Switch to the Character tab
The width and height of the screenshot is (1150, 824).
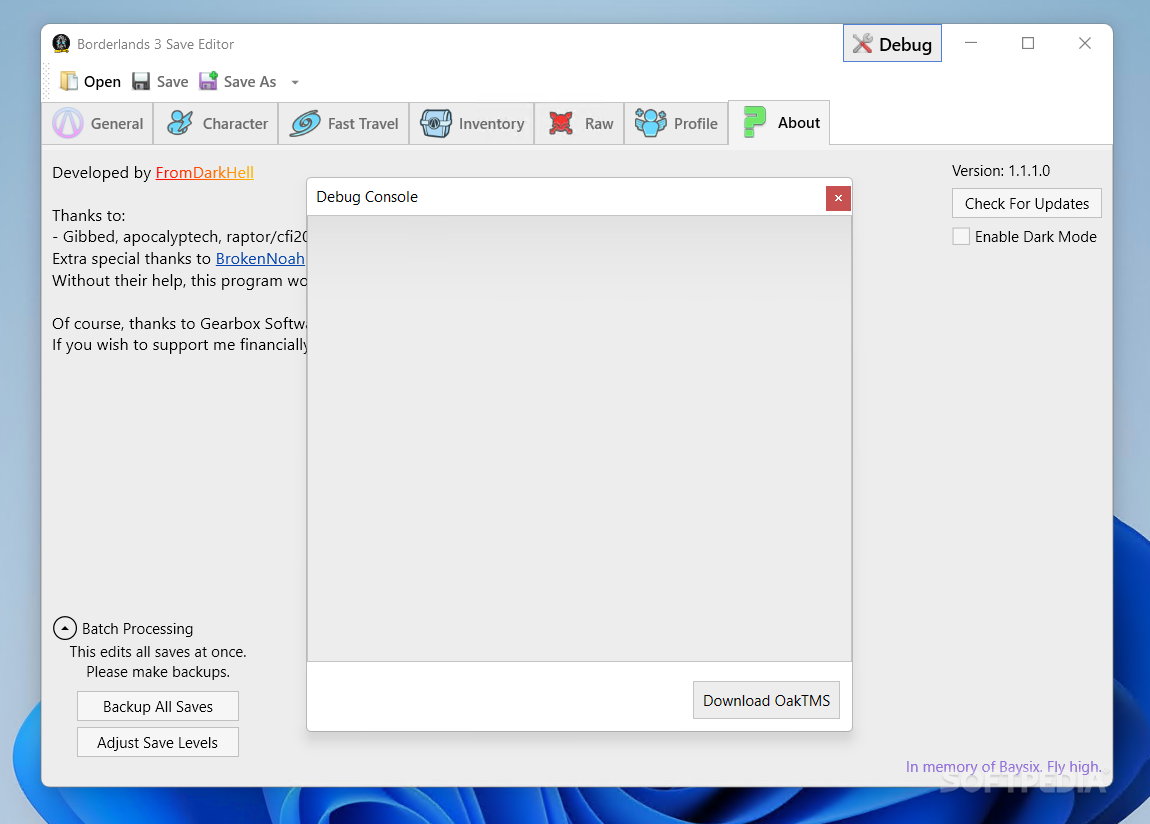(216, 124)
